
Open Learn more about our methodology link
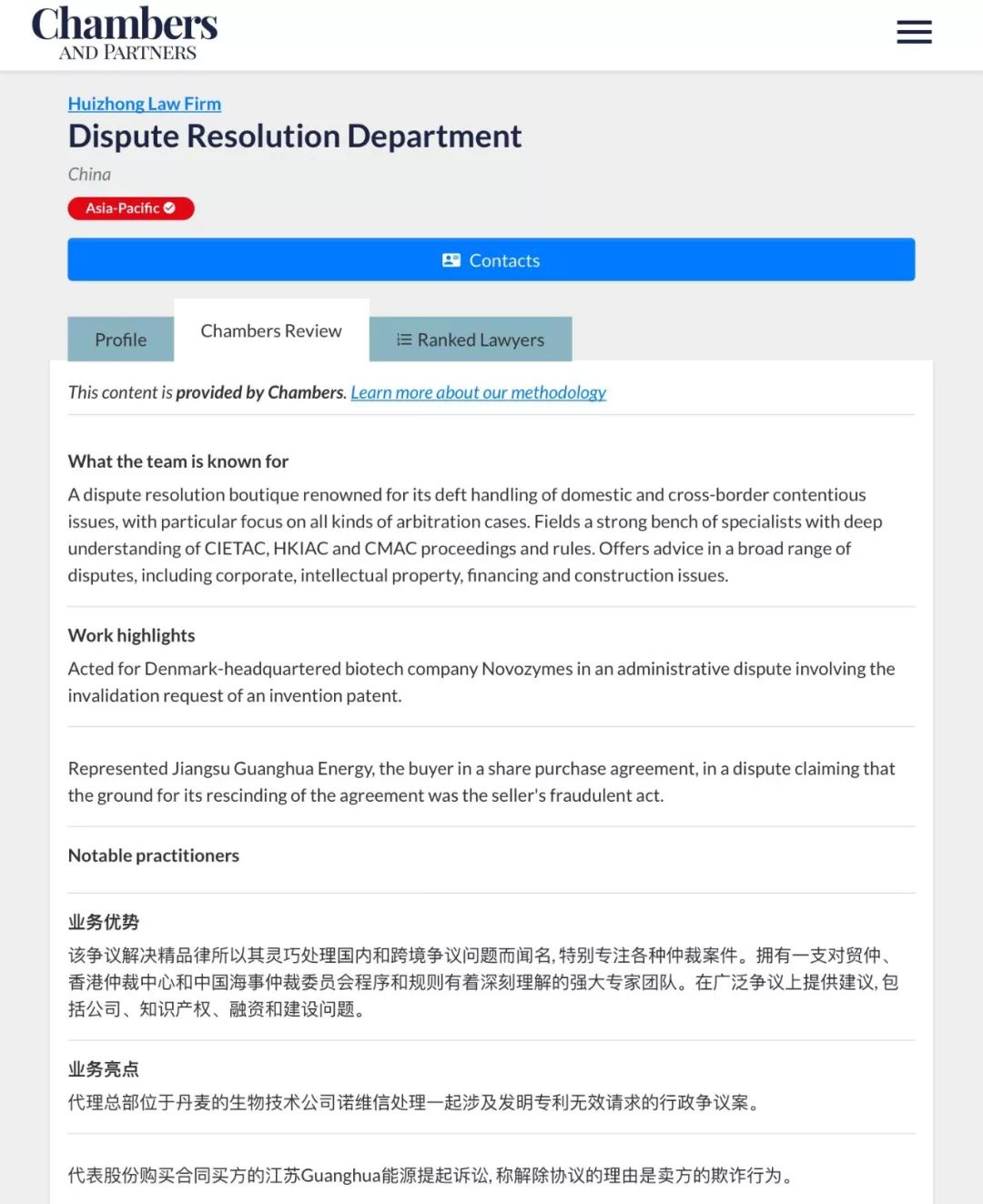(x=479, y=392)
